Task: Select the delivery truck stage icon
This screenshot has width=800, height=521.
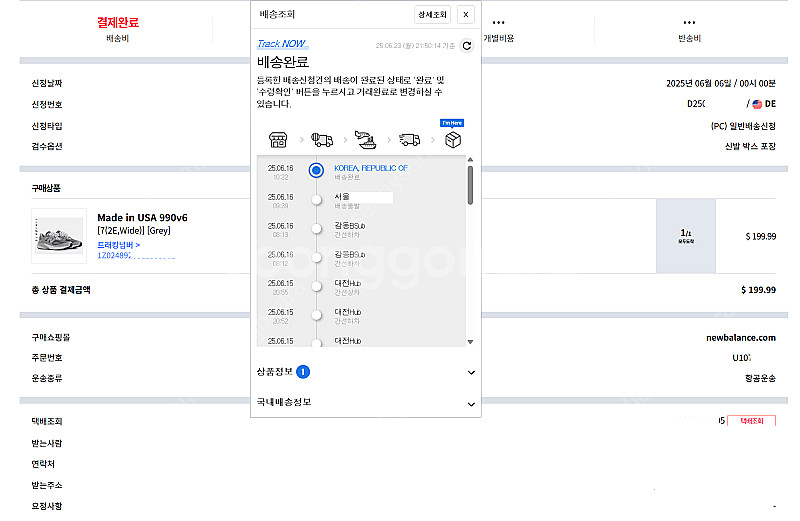Action: [409, 139]
